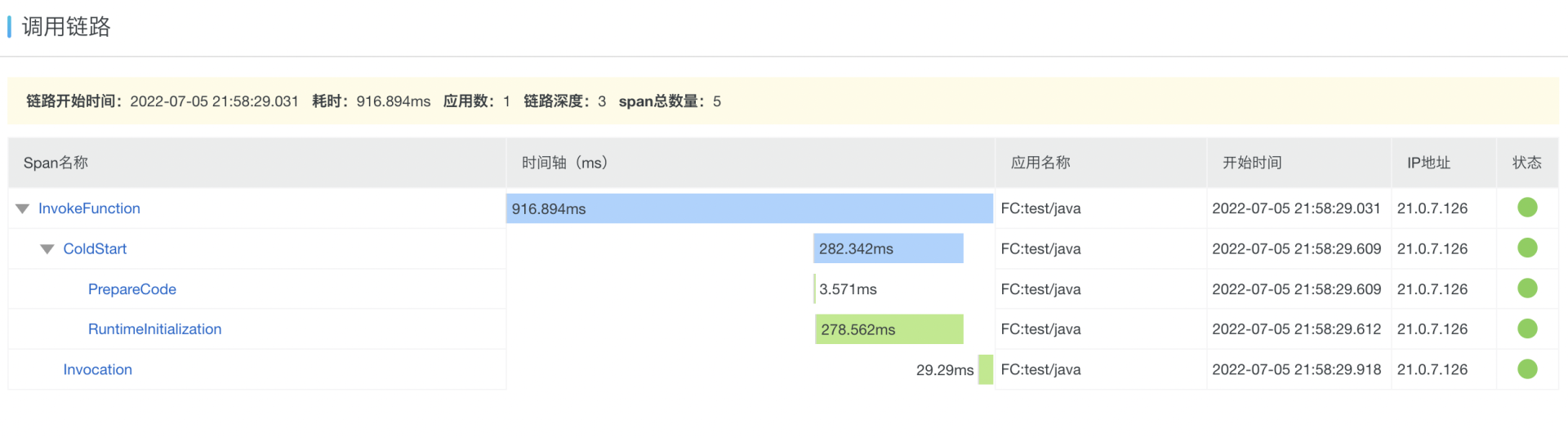Click the 282.342ms ColdStart timeline bar
Screen dimensions: 1568x438
pyautogui.click(x=888, y=248)
